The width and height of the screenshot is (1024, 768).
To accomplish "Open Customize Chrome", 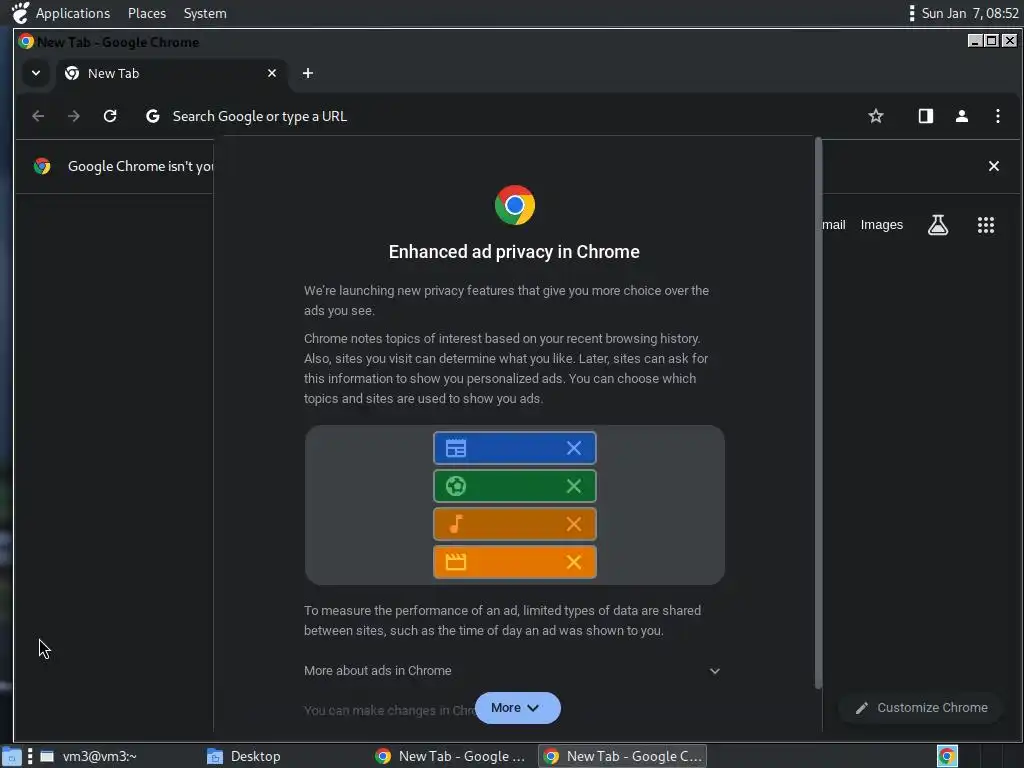I will point(921,708).
